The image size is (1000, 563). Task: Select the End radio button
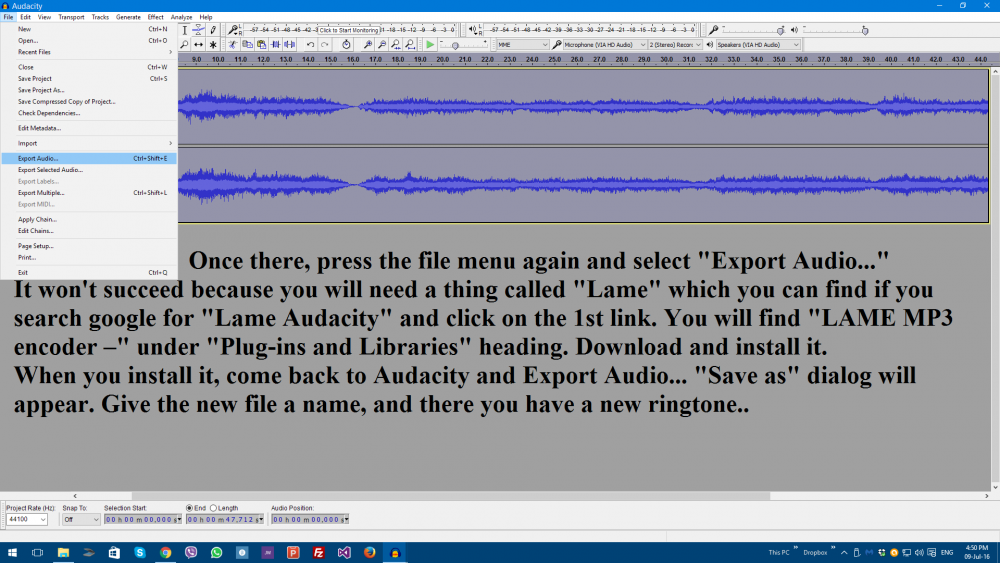(x=189, y=508)
